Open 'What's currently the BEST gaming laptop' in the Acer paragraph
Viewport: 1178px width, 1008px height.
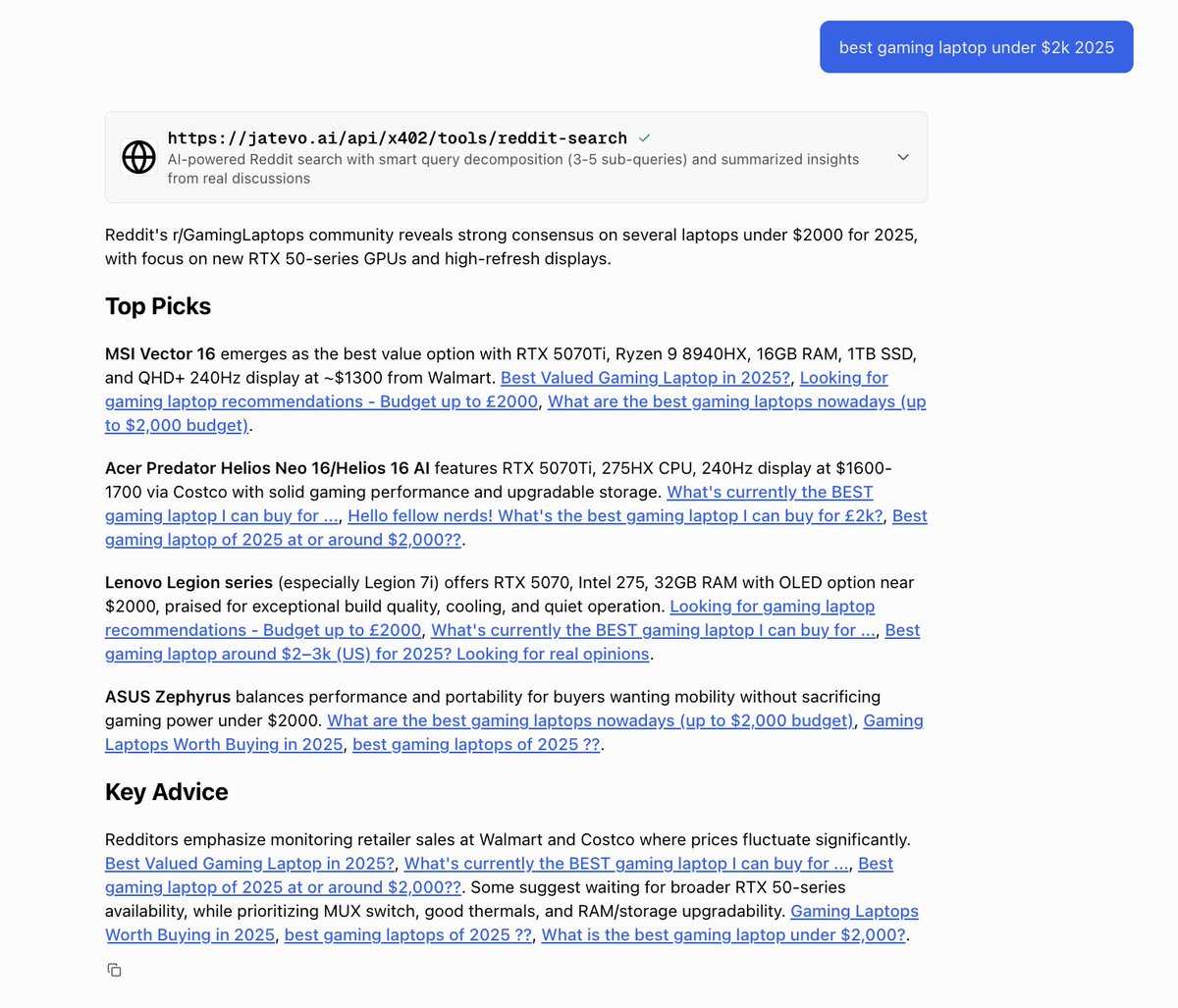click(770, 493)
